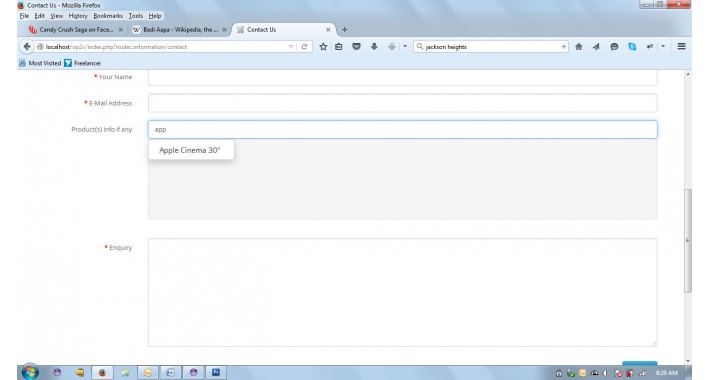Click the Most Visited bookmark
Viewport: 710px width, 380px height.
click(40, 63)
